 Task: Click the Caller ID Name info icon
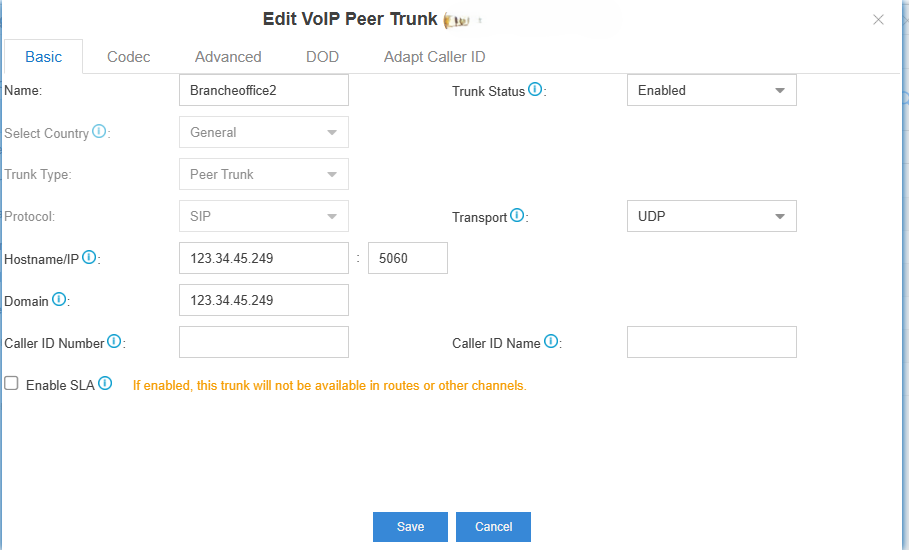[551, 342]
